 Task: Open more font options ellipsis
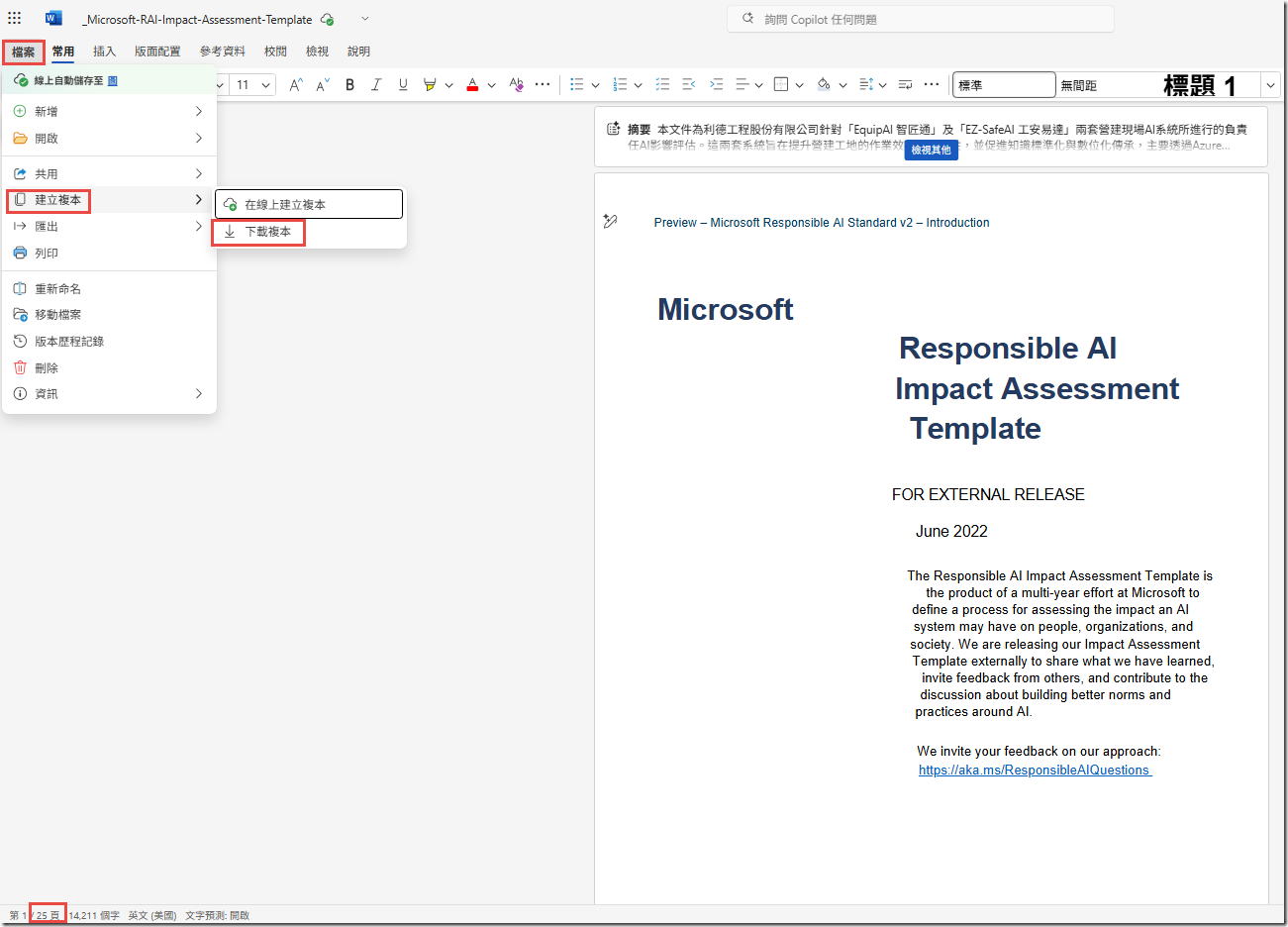click(543, 85)
